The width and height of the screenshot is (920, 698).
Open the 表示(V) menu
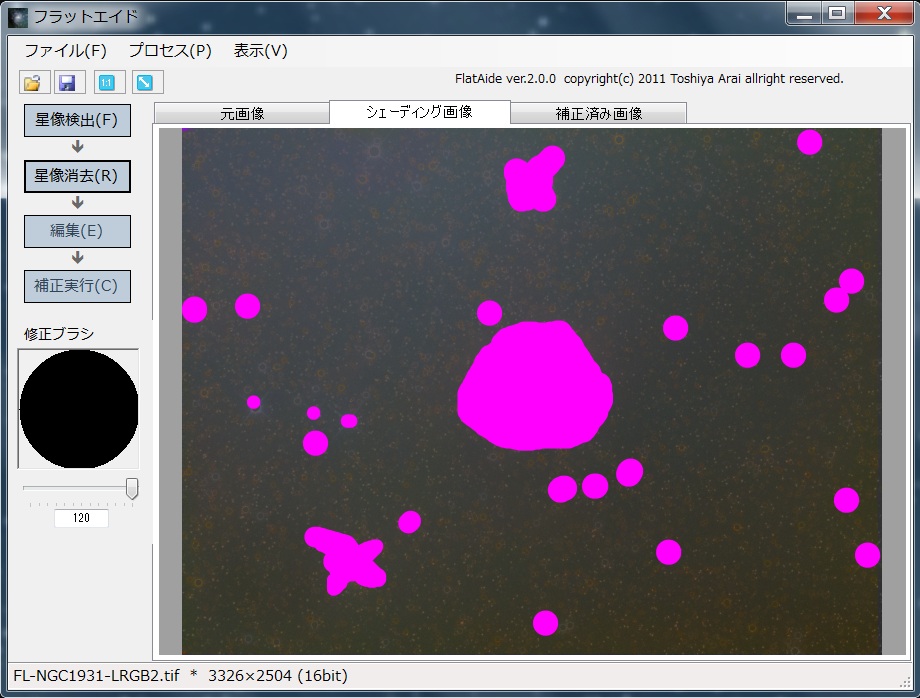tap(261, 51)
